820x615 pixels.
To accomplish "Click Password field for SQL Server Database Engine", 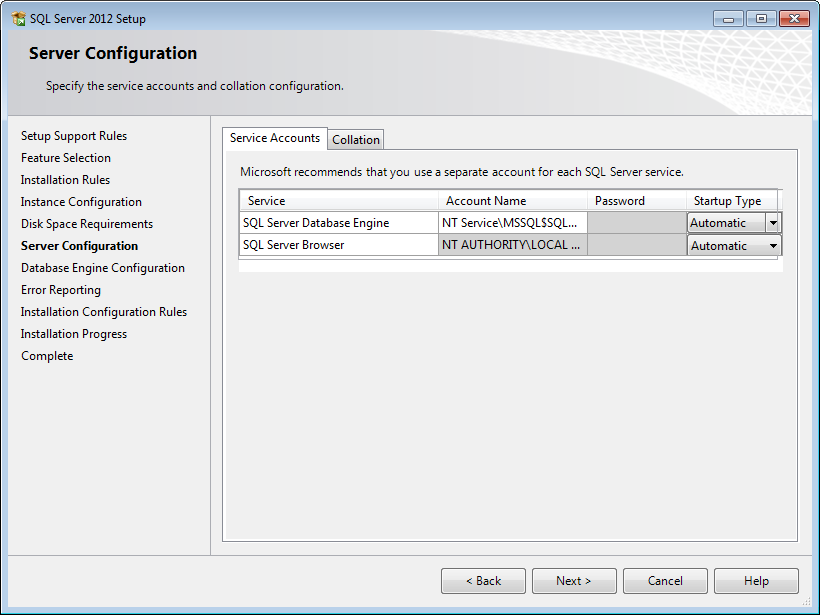I will (637, 223).
